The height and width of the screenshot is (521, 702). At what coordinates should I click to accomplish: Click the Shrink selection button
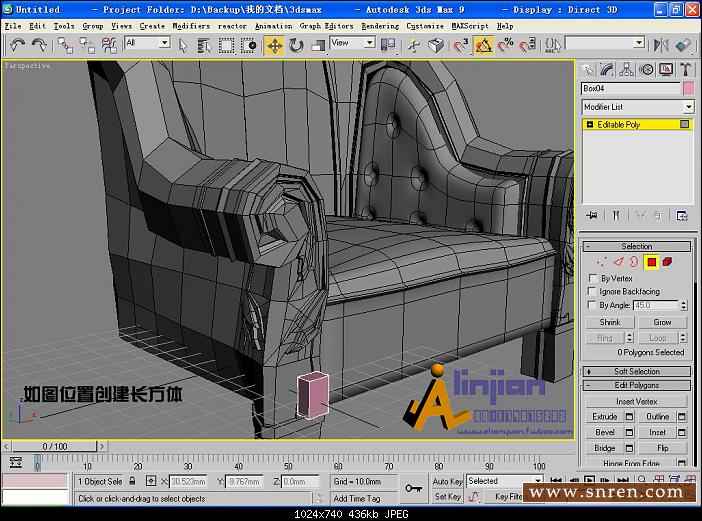click(609, 322)
